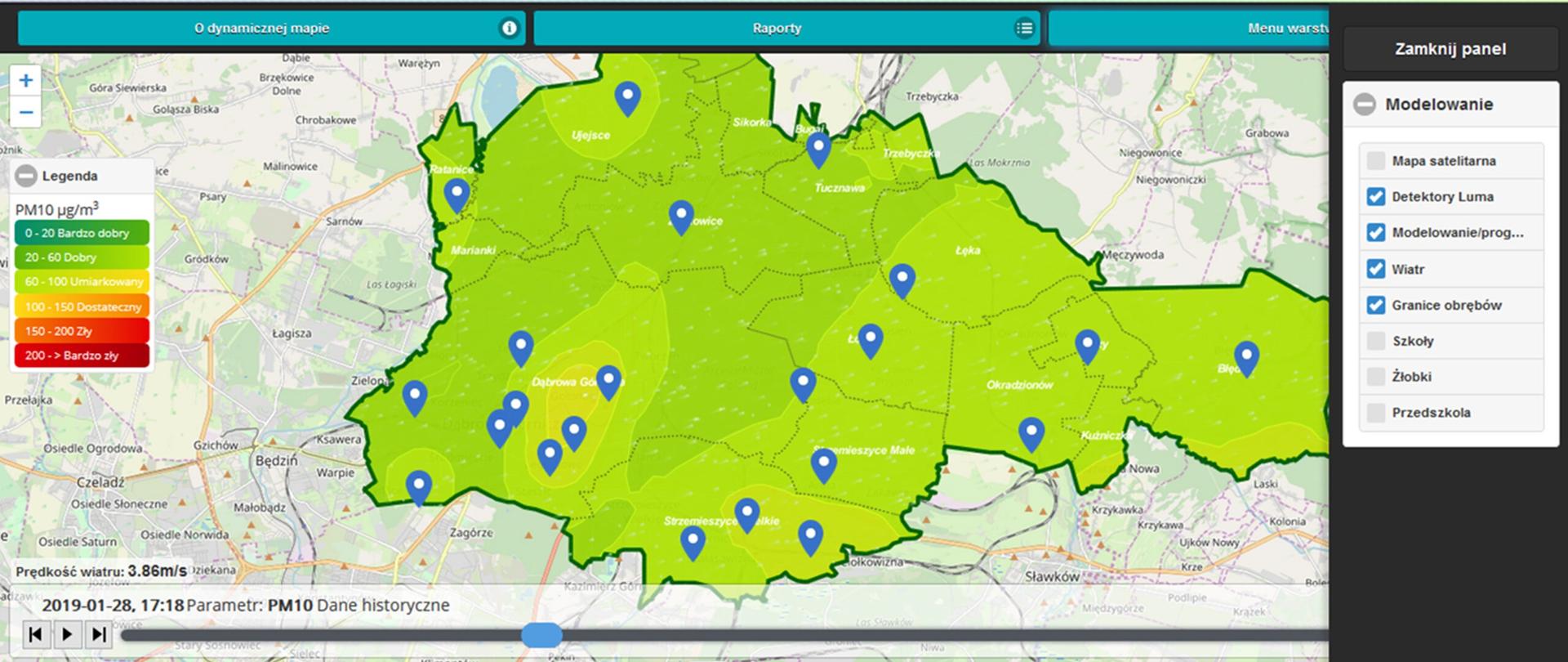1568x662 pixels.
Task: Click the blue timeline slider handle
Action: pyautogui.click(x=541, y=635)
